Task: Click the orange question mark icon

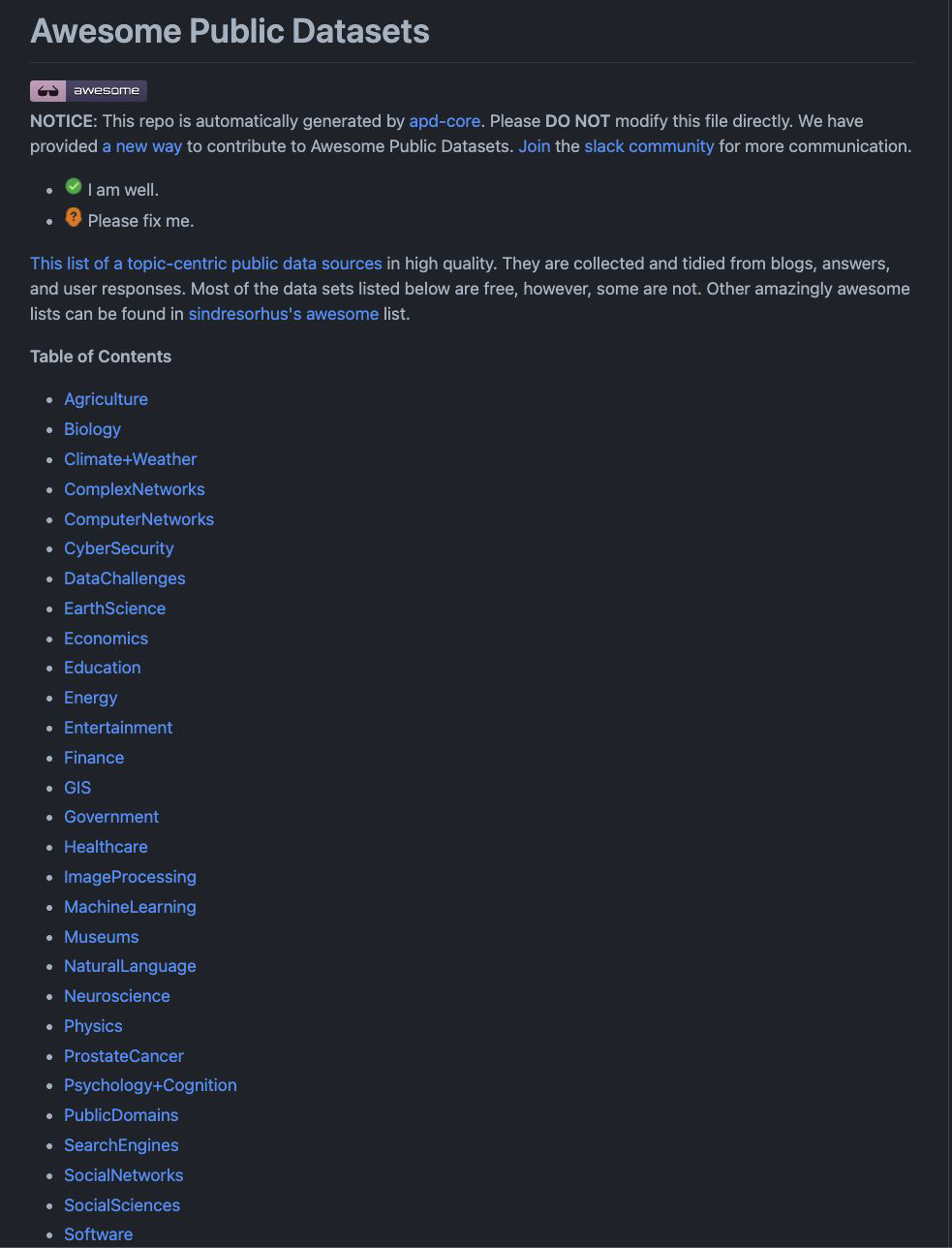Action: [x=74, y=217]
